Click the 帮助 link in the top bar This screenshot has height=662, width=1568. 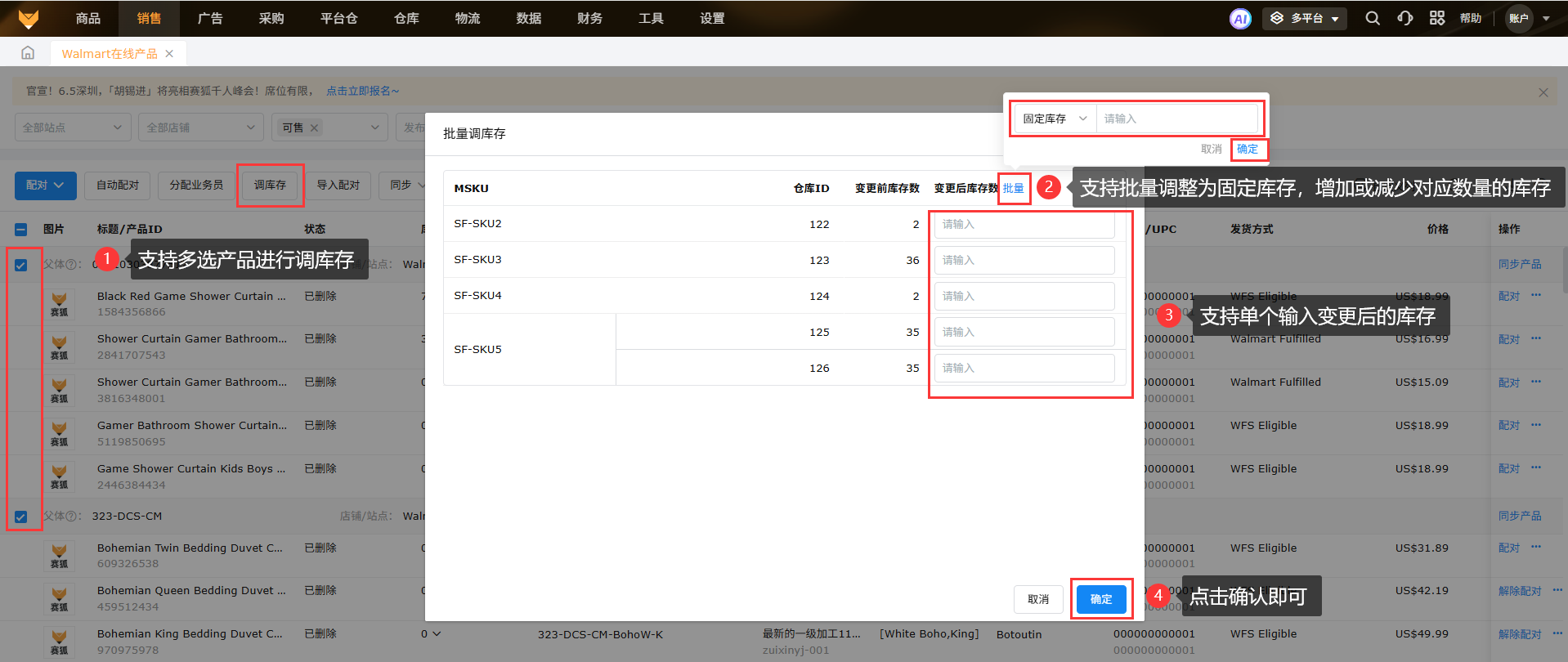click(x=1471, y=18)
